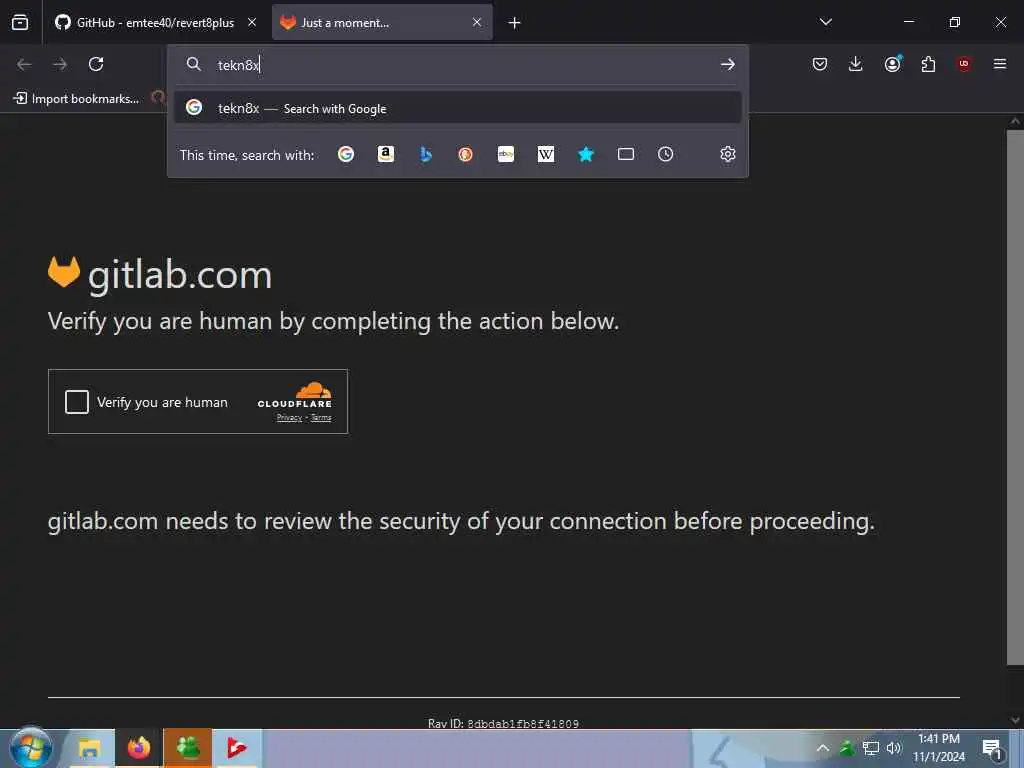Open the Firefox View tab manager icon

click(x=20, y=22)
